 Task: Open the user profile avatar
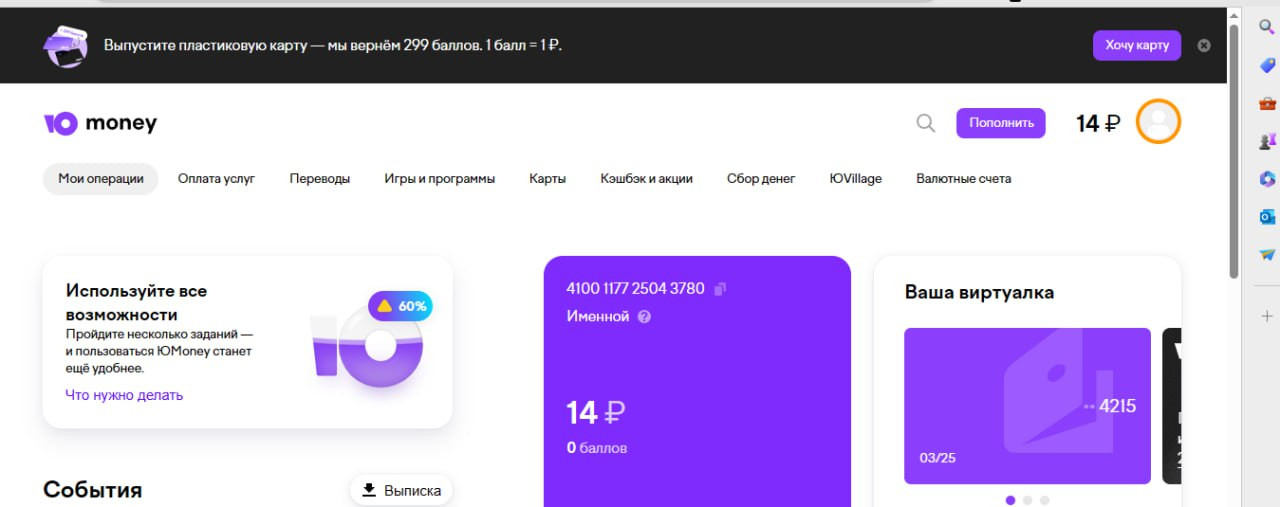point(1159,122)
